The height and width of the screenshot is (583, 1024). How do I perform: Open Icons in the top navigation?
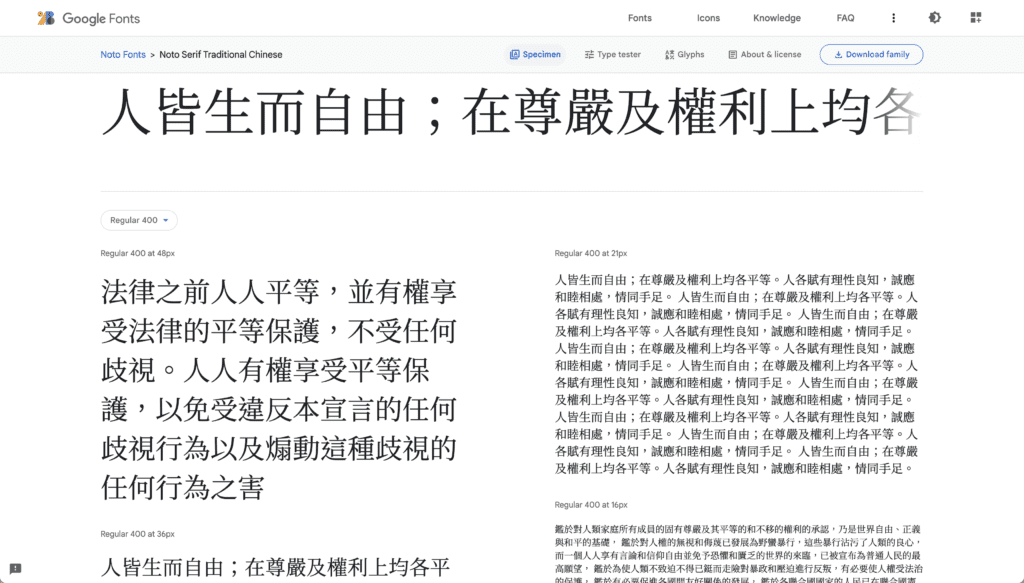[708, 18]
